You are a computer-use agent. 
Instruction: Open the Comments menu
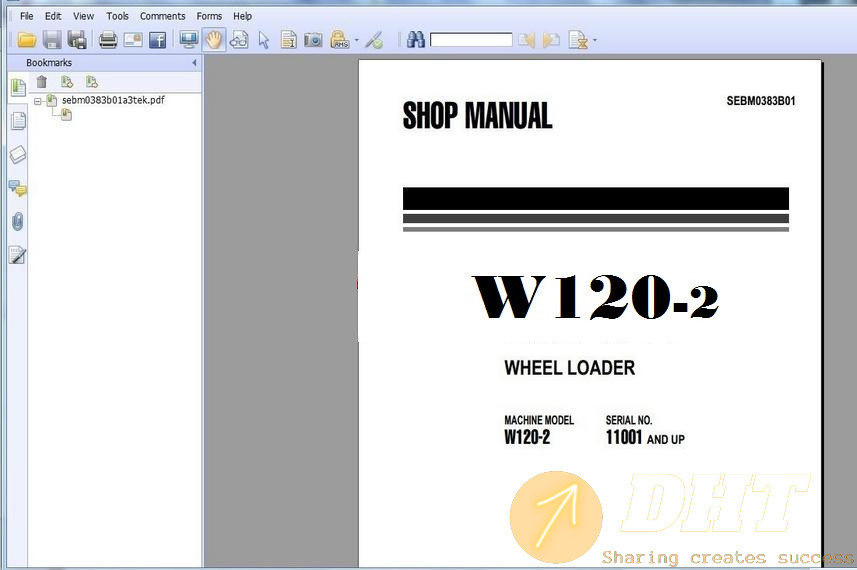pyautogui.click(x=162, y=16)
